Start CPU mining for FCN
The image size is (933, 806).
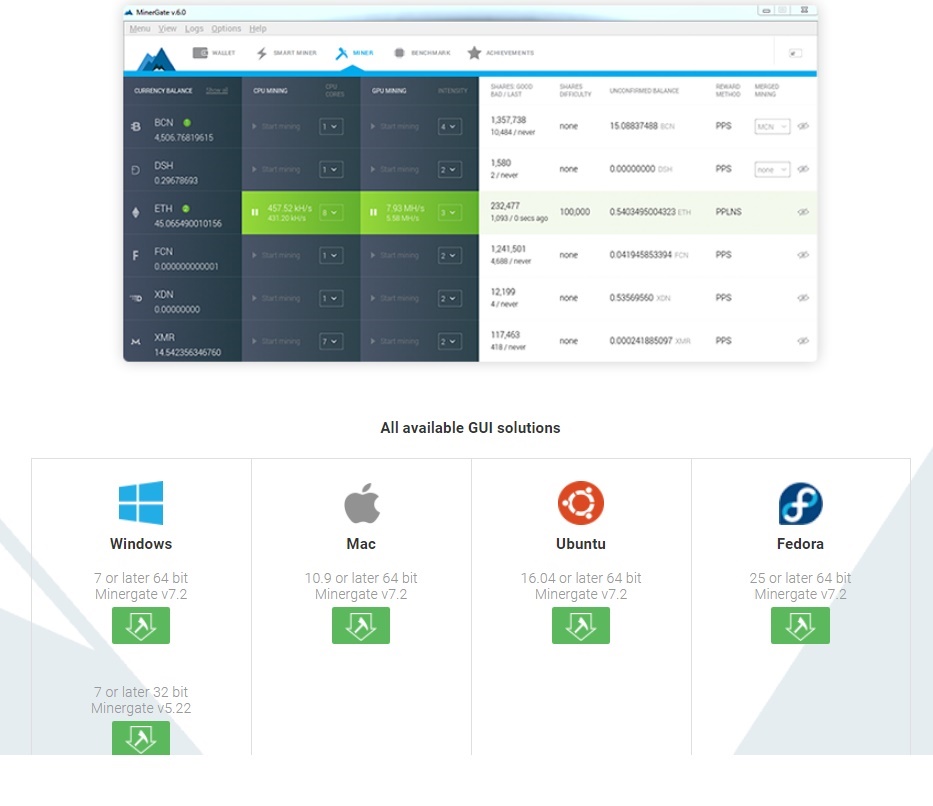(277, 255)
